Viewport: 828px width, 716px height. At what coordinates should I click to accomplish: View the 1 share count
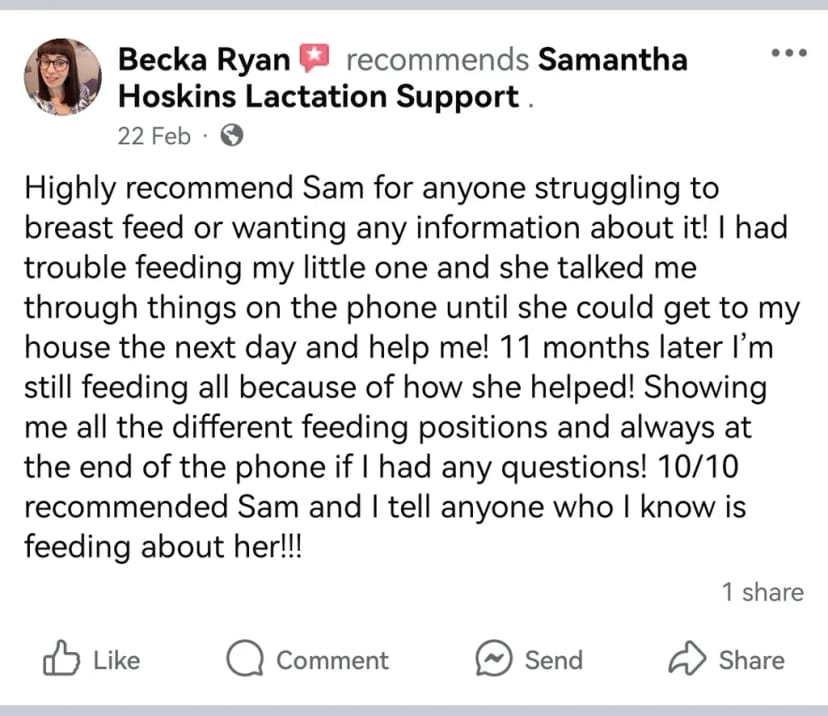pyautogui.click(x=763, y=592)
